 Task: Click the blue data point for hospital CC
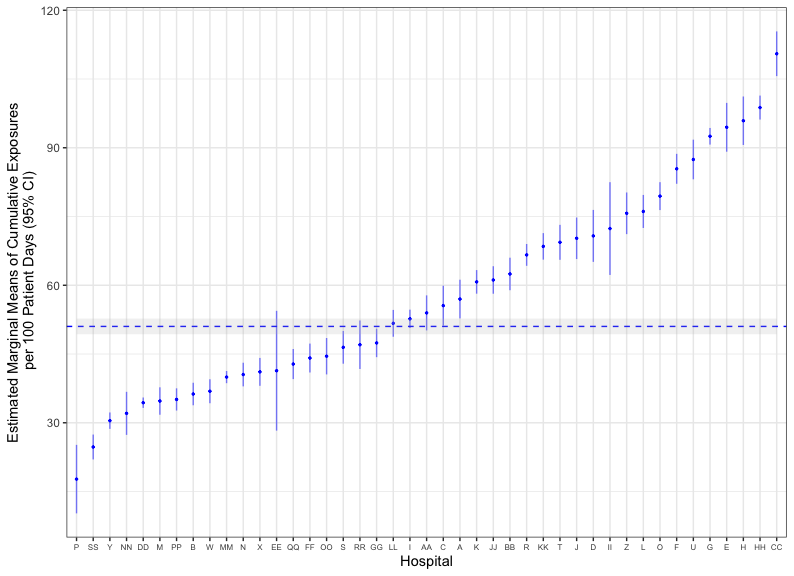pos(776,54)
